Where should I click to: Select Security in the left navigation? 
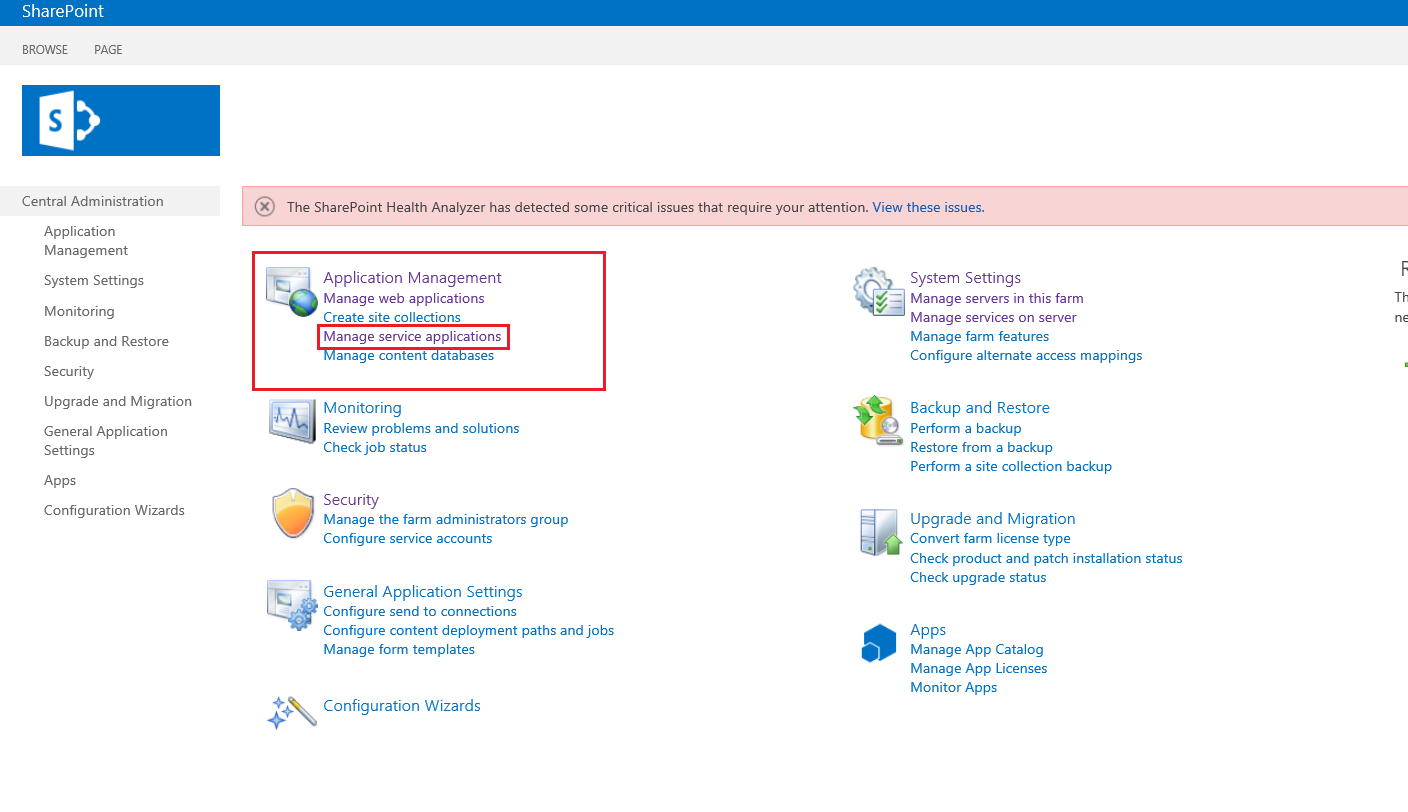(x=69, y=371)
